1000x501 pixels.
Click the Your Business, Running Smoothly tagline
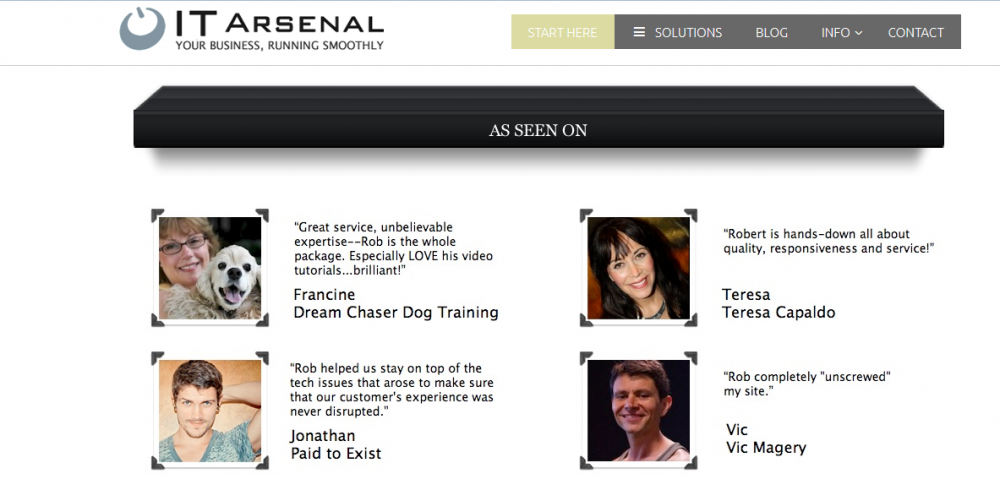point(279,45)
